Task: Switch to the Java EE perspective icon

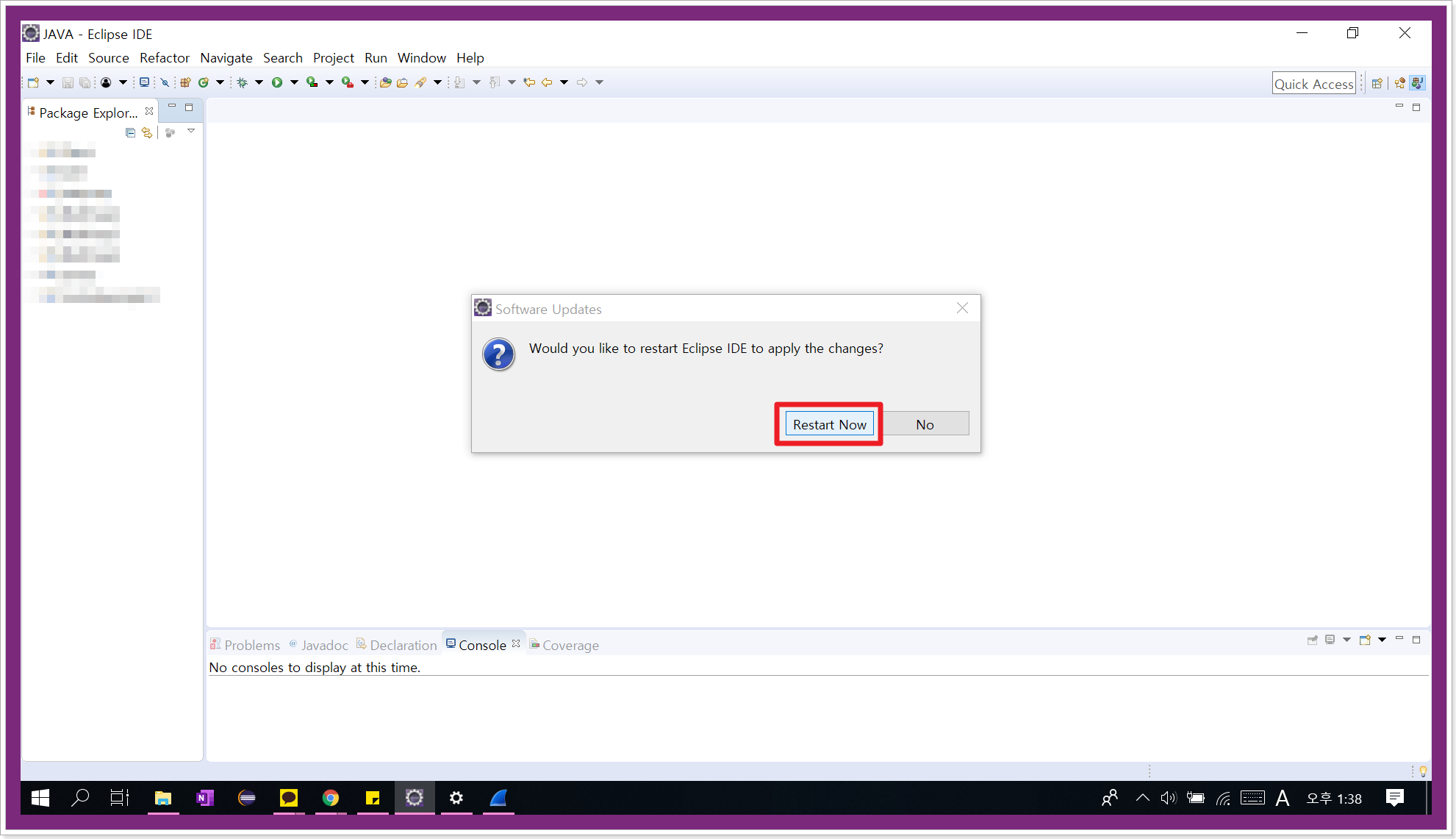Action: 1399,83
